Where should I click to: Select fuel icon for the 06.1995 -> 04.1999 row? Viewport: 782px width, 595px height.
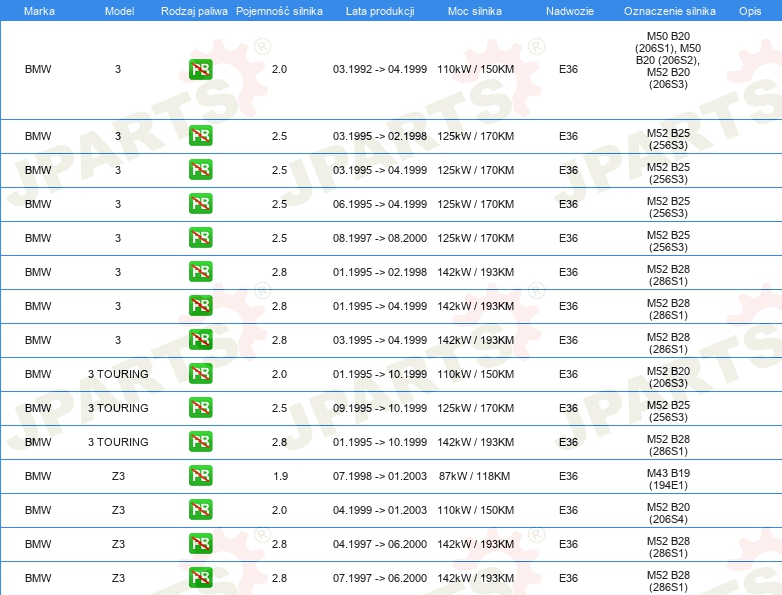point(201,204)
